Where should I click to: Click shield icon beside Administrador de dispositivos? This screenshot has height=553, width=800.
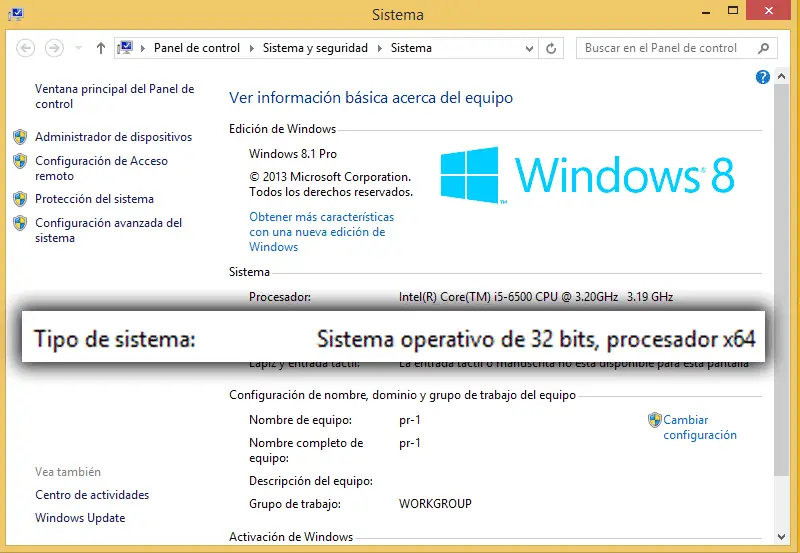click(x=20, y=137)
